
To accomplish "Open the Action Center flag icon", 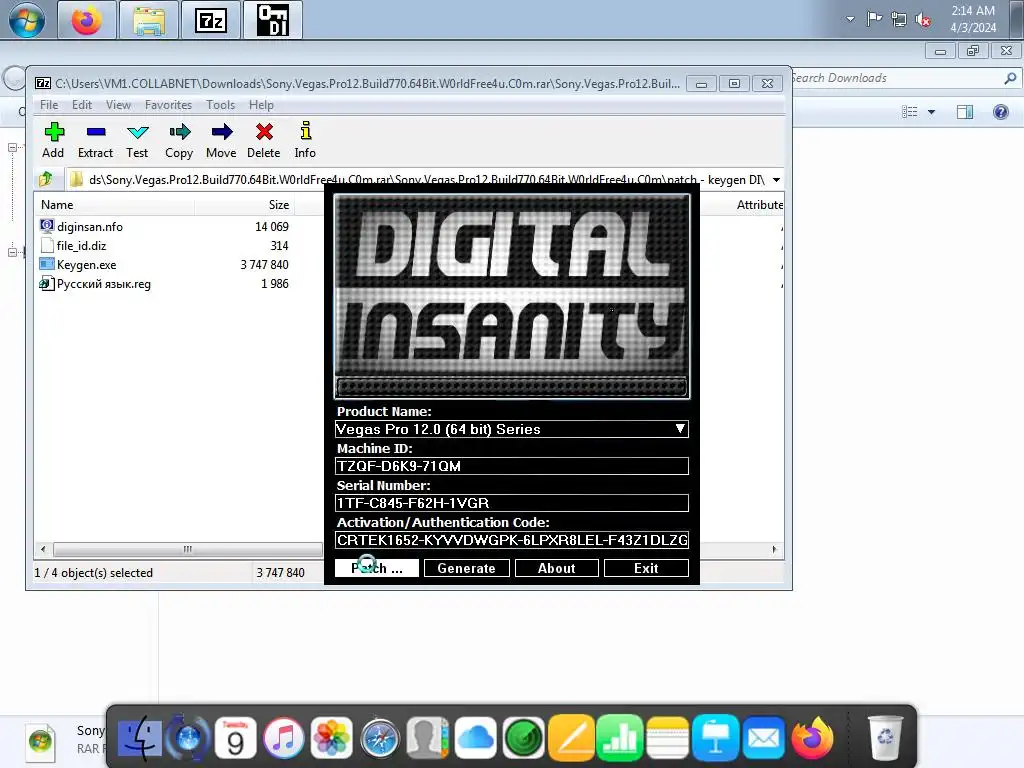I will pyautogui.click(x=874, y=19).
